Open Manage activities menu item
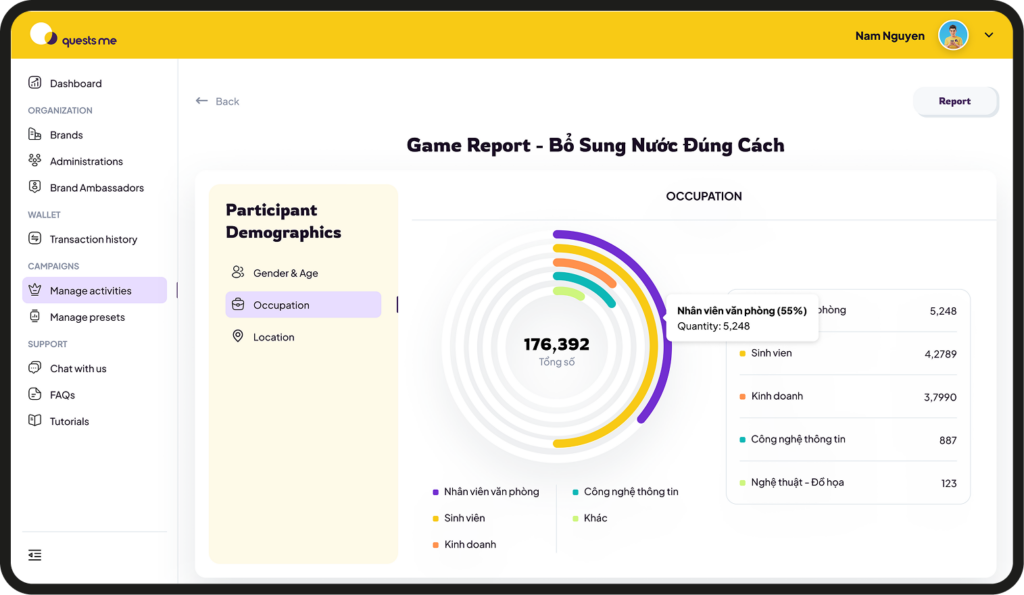Image resolution: width=1024 pixels, height=595 pixels. click(90, 291)
